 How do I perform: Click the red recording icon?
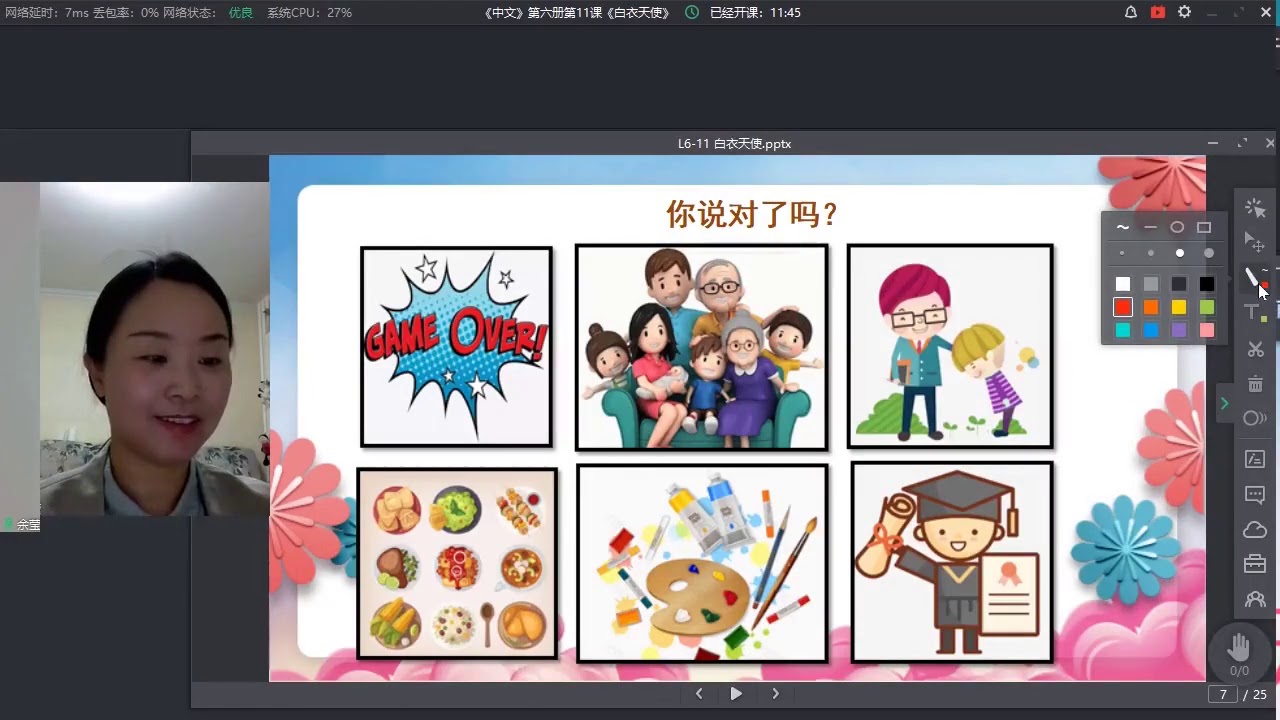[x=1158, y=13]
